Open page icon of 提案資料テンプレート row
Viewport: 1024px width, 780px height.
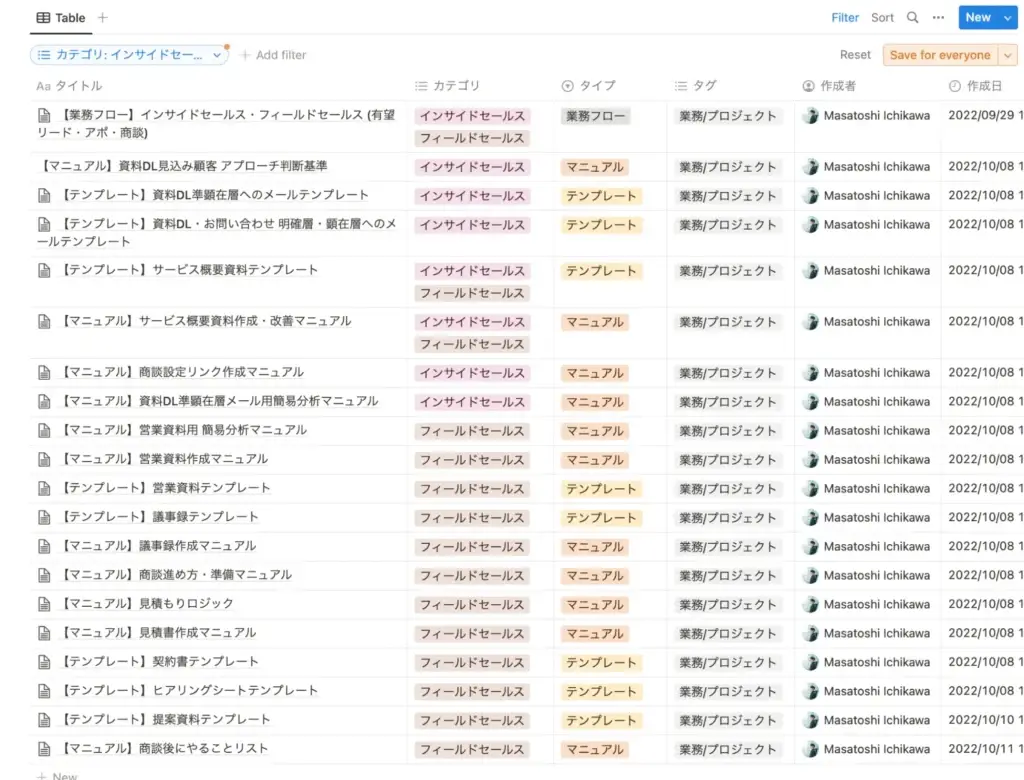[44, 720]
